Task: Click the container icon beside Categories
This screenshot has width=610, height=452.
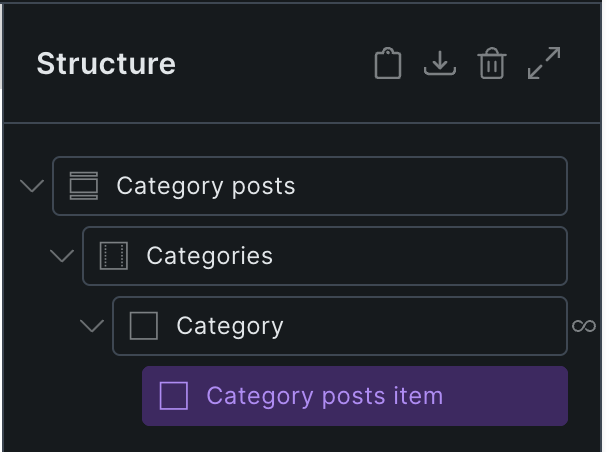Action: coord(114,256)
